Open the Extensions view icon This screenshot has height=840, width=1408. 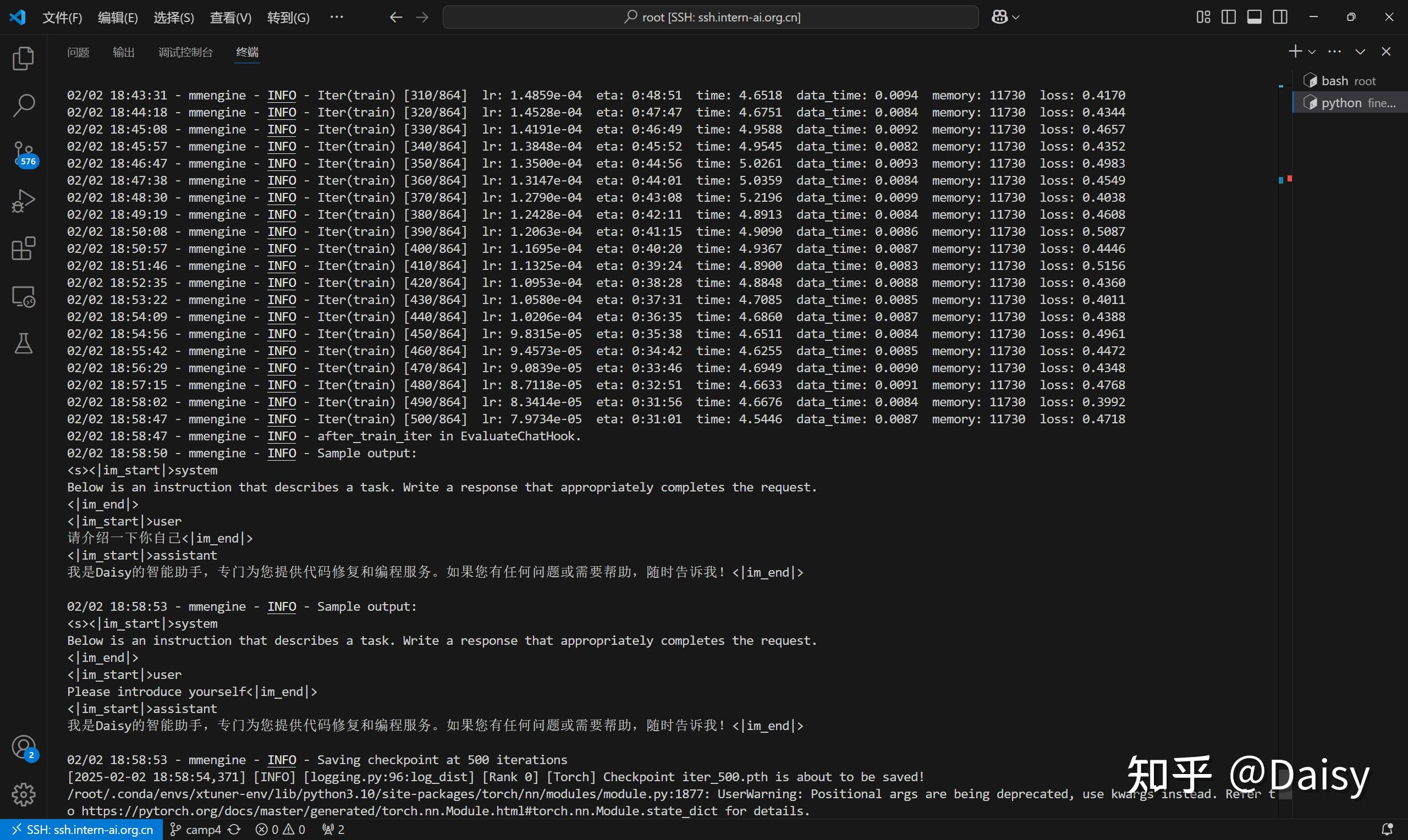click(23, 248)
